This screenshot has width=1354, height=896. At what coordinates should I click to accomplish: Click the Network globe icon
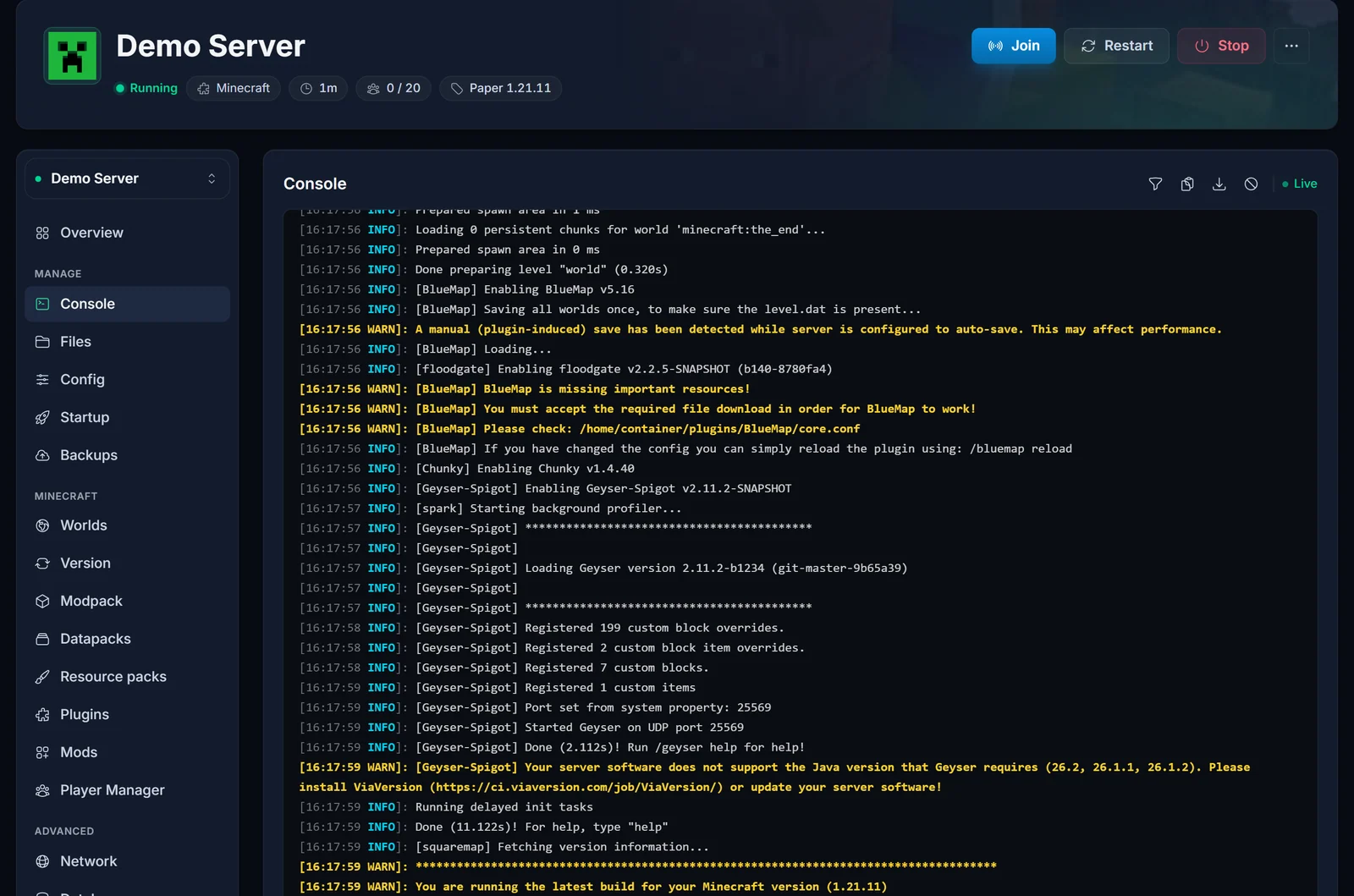tap(42, 861)
